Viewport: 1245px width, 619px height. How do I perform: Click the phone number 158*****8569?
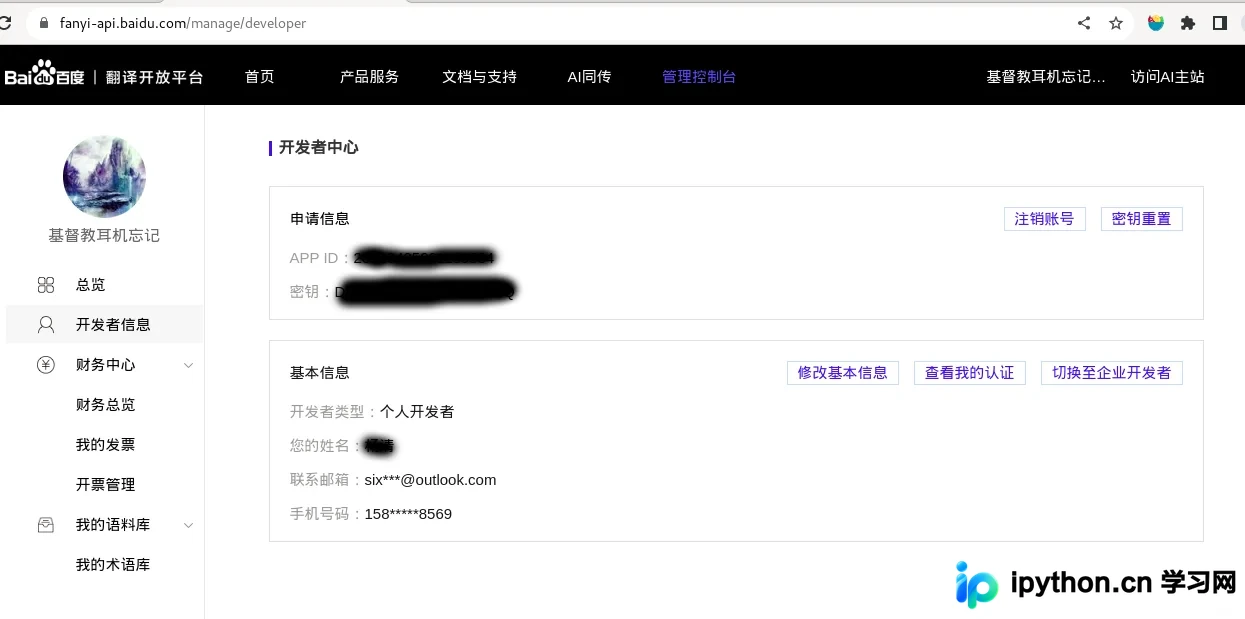408,514
